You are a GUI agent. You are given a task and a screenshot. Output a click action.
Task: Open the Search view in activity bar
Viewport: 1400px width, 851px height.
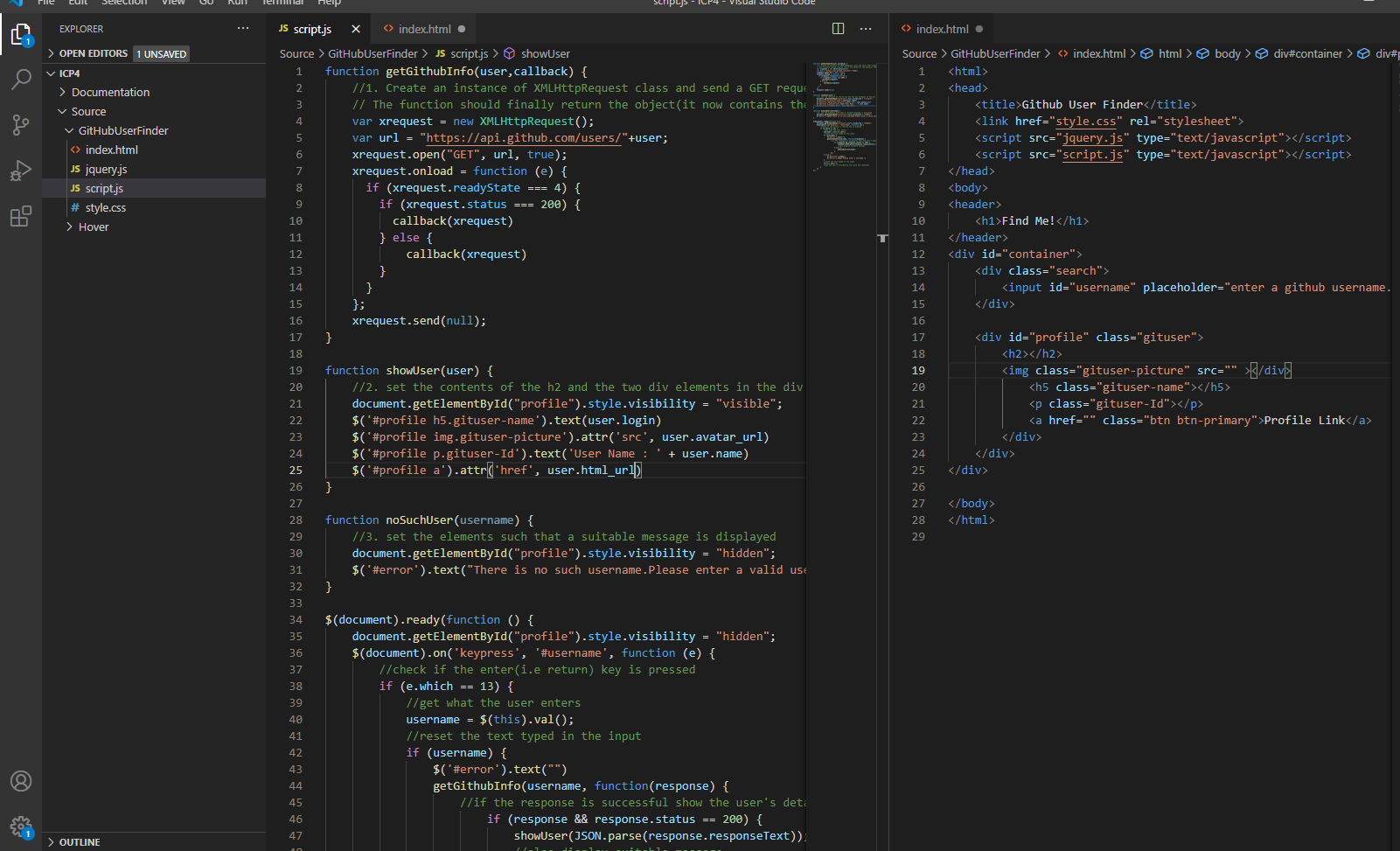click(x=21, y=80)
